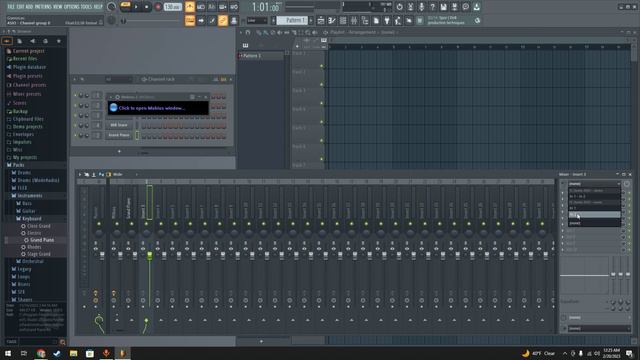Expand Channel presets folder
Screen dimensions: 640x360
pos(29,85)
